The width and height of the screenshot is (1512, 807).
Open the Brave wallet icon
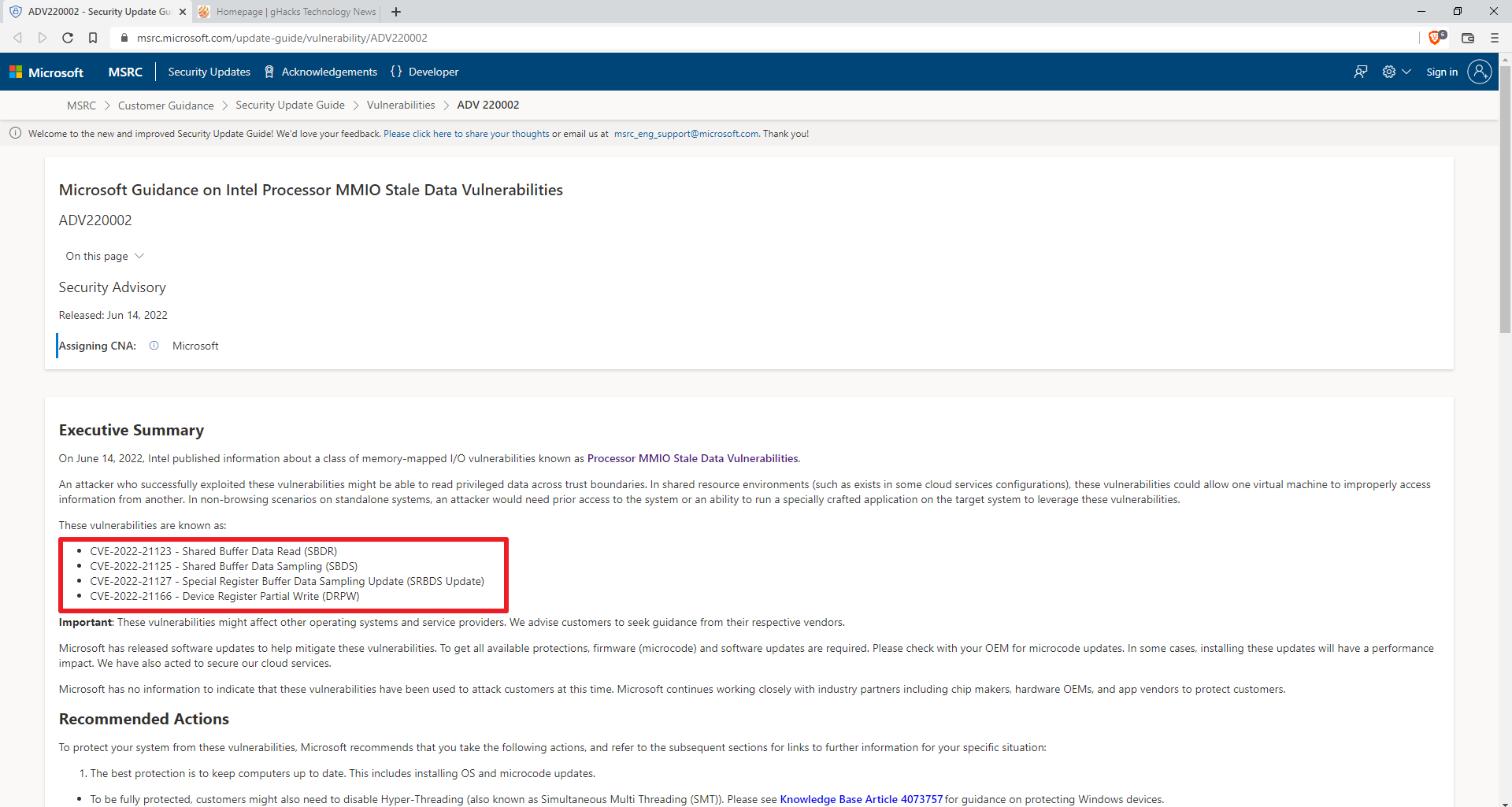click(x=1468, y=38)
